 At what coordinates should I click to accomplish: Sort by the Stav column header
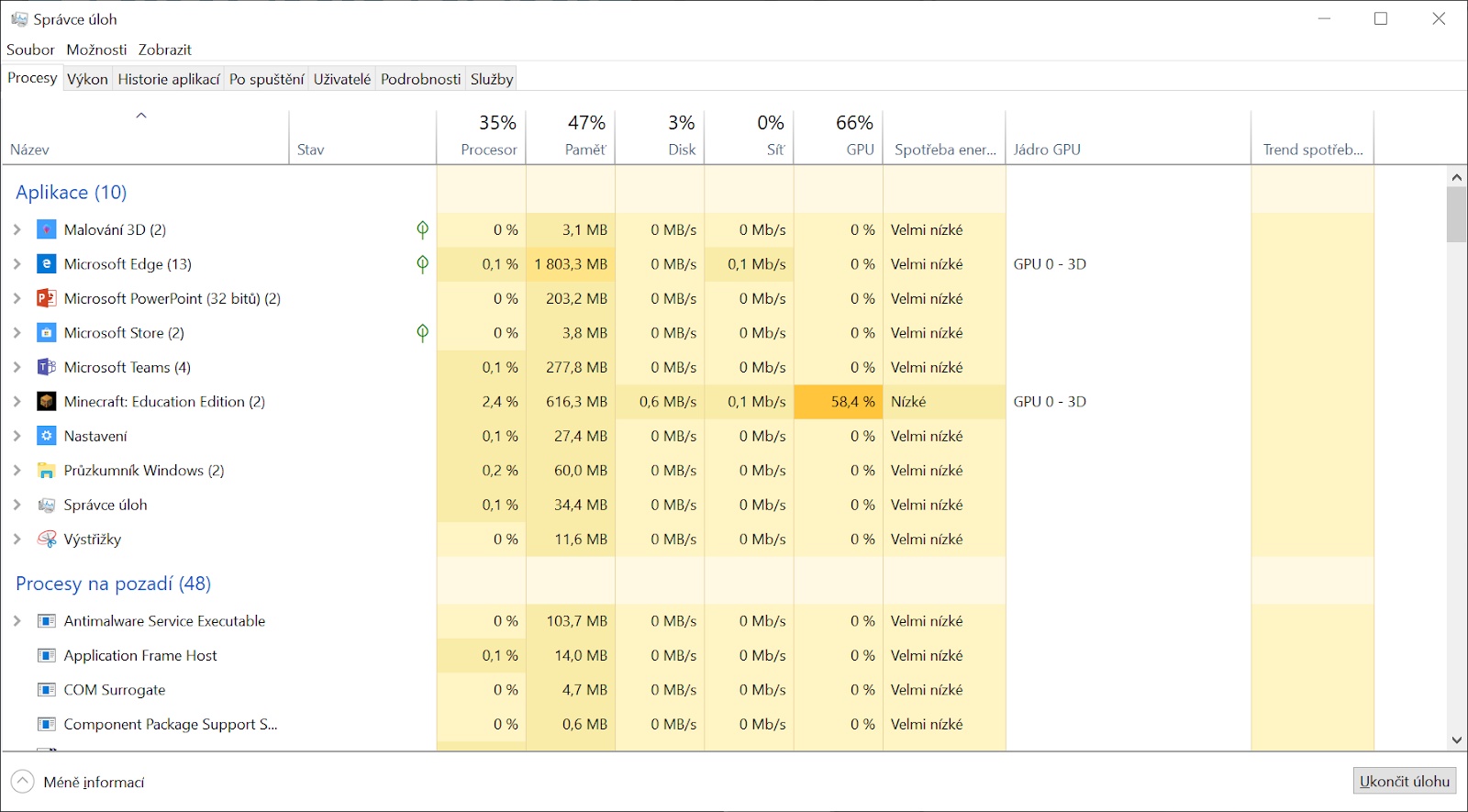coord(362,137)
